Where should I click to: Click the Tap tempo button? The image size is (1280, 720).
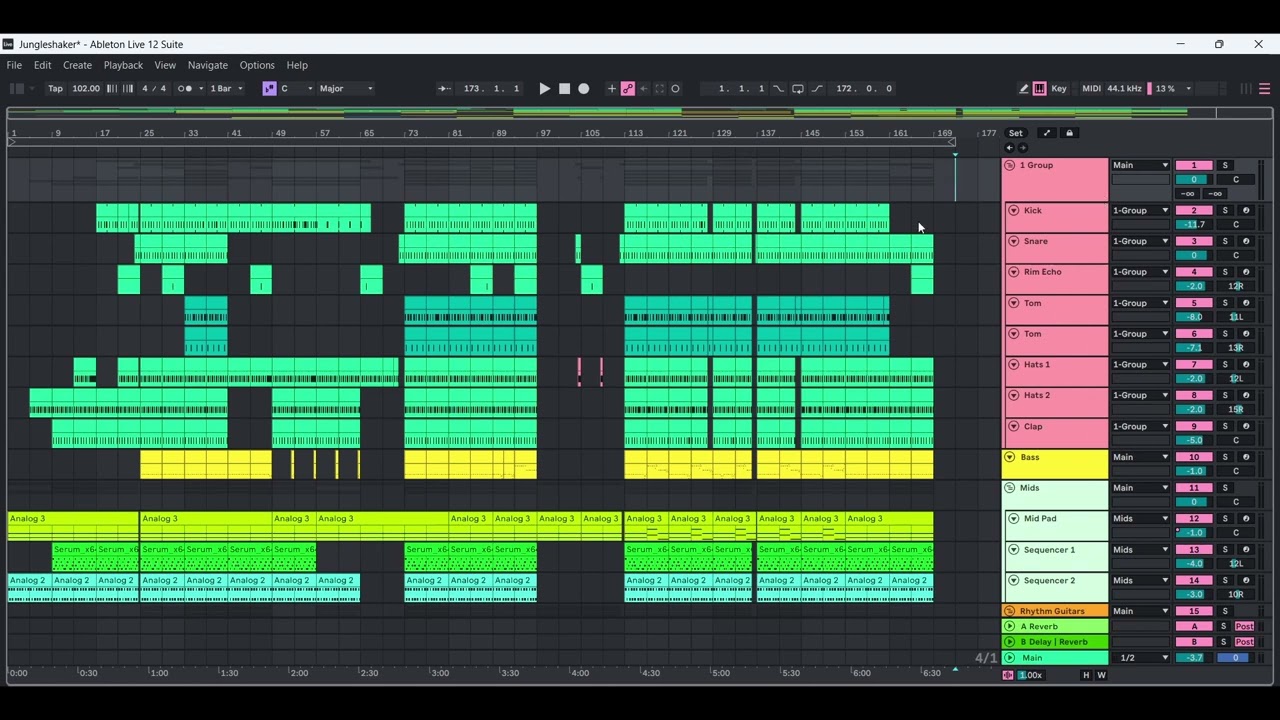tap(56, 88)
